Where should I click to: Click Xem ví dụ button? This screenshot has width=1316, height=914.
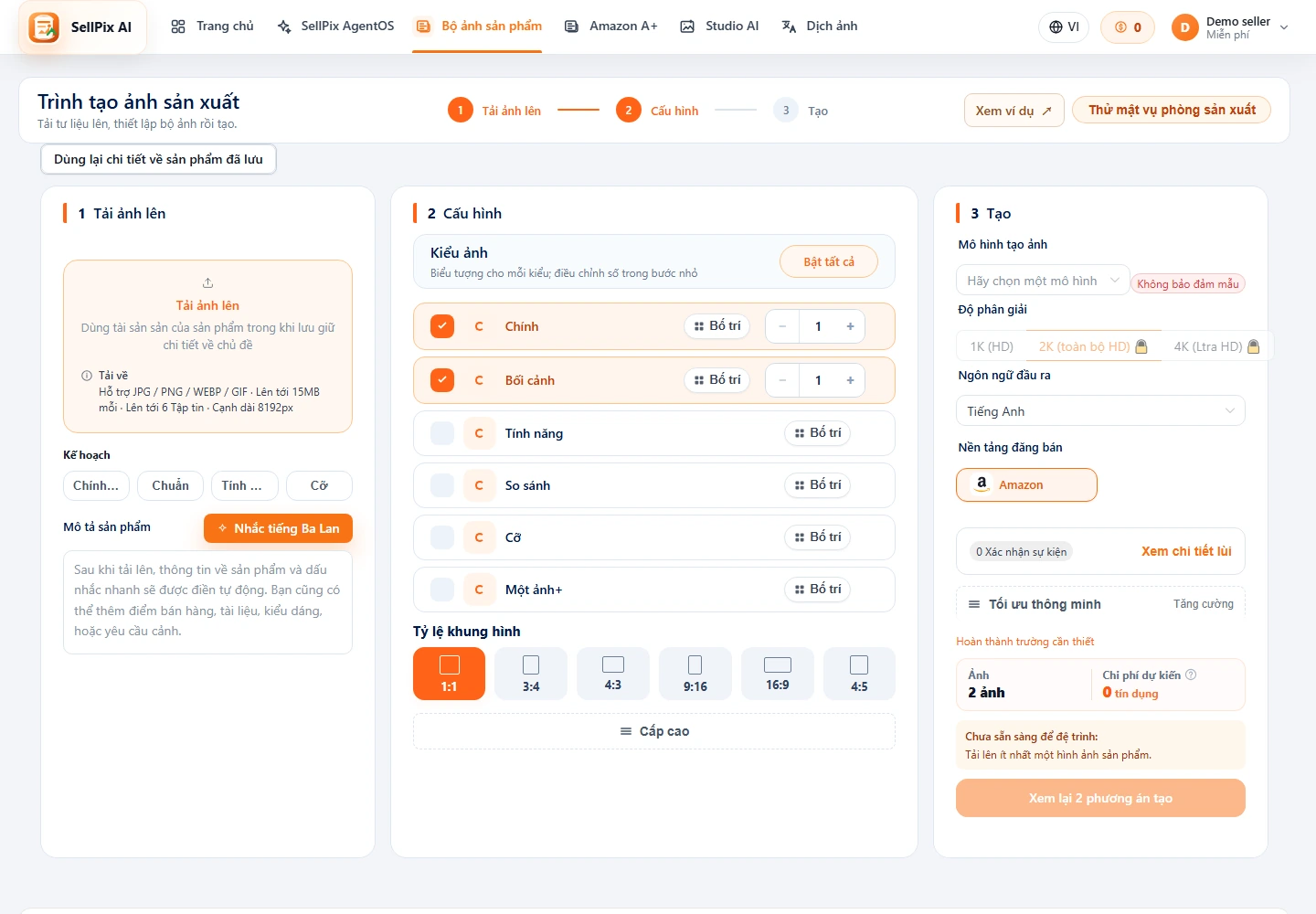(1014, 111)
